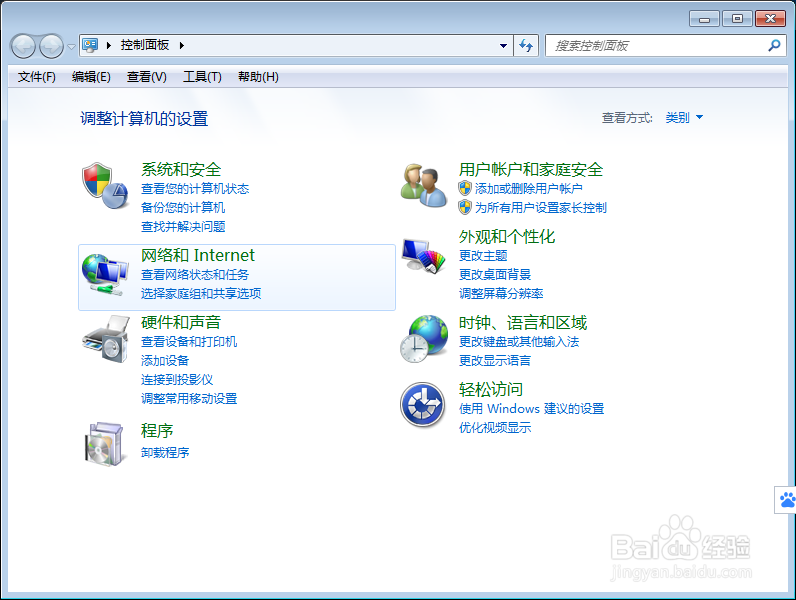
Task: Click 更改主题 link
Action: coord(483,255)
